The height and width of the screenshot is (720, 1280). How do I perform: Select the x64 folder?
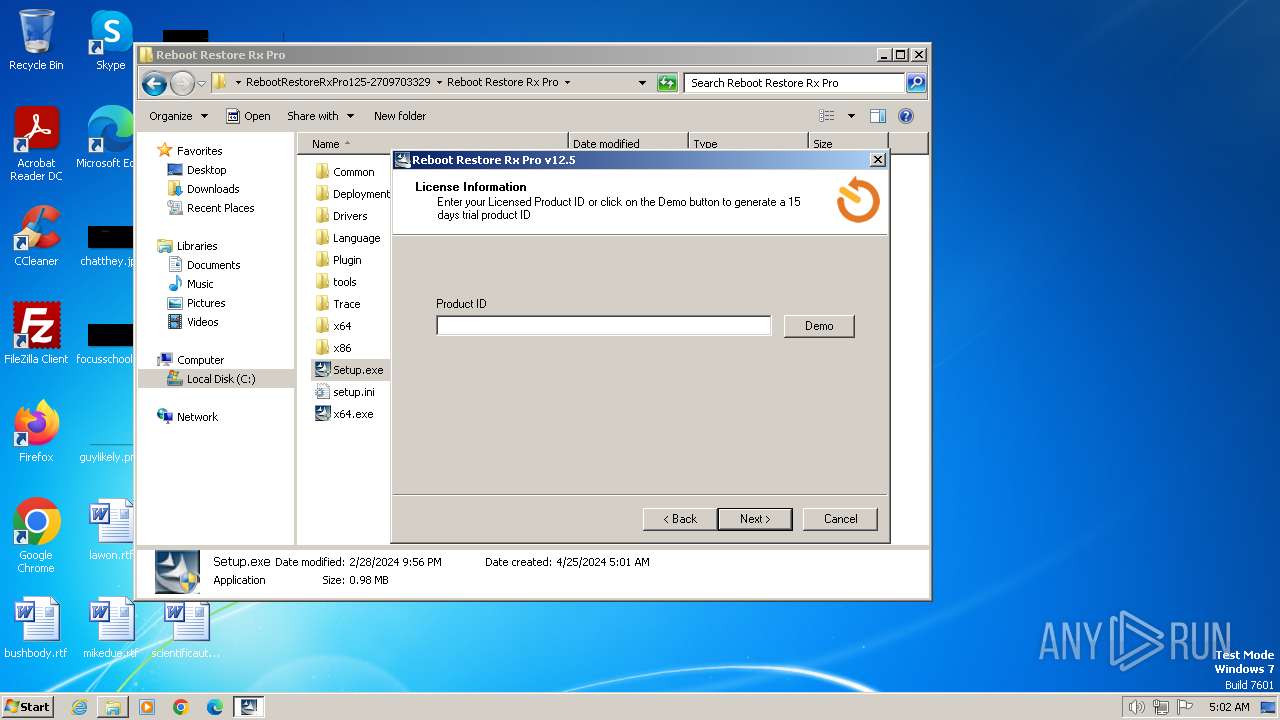pyautogui.click(x=334, y=326)
